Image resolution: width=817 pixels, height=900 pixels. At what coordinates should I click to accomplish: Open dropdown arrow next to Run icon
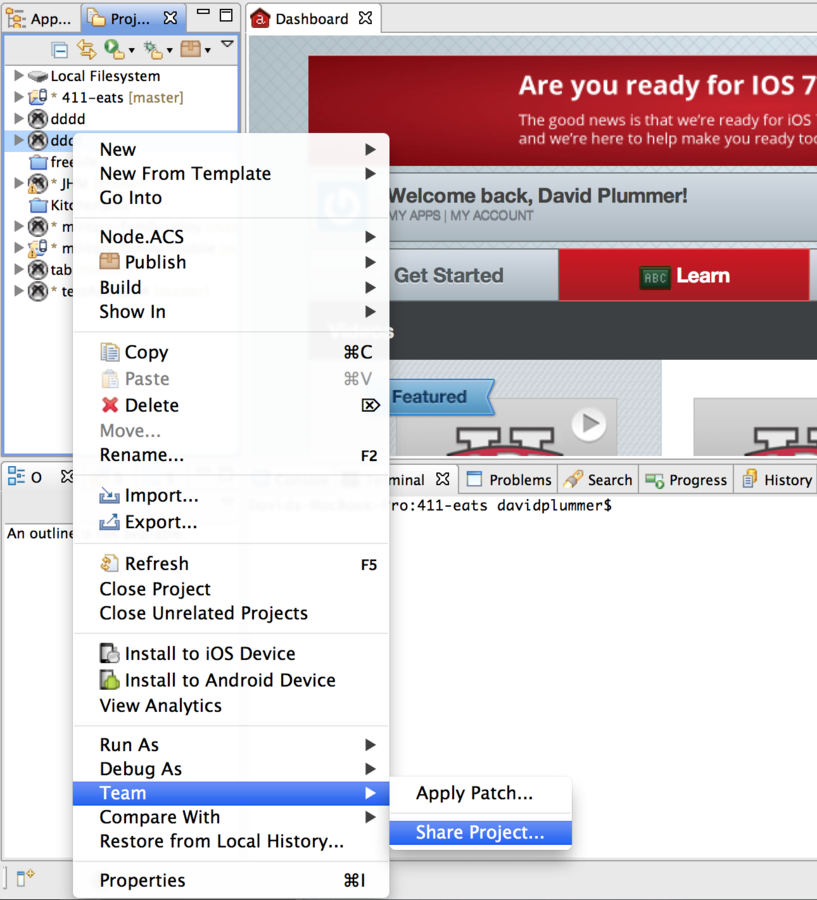click(131, 51)
